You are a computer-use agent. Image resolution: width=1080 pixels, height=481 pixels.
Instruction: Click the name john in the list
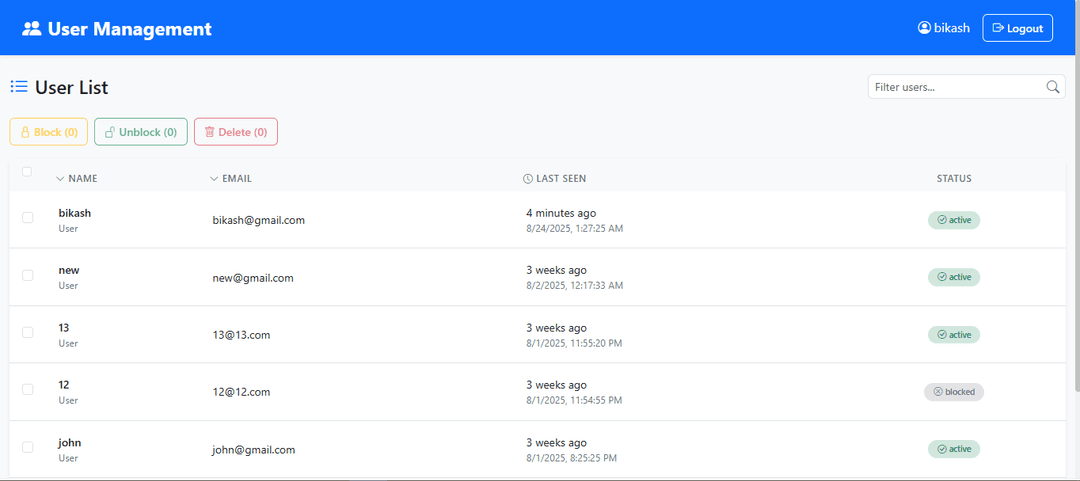pos(70,442)
